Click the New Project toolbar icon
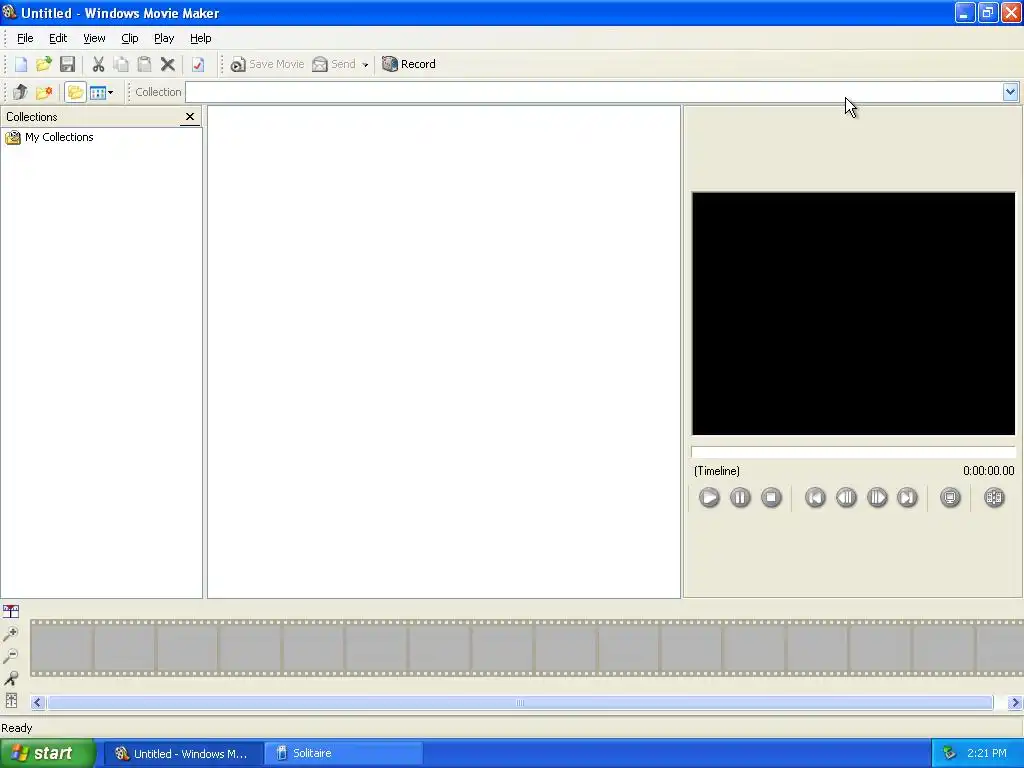 21,64
